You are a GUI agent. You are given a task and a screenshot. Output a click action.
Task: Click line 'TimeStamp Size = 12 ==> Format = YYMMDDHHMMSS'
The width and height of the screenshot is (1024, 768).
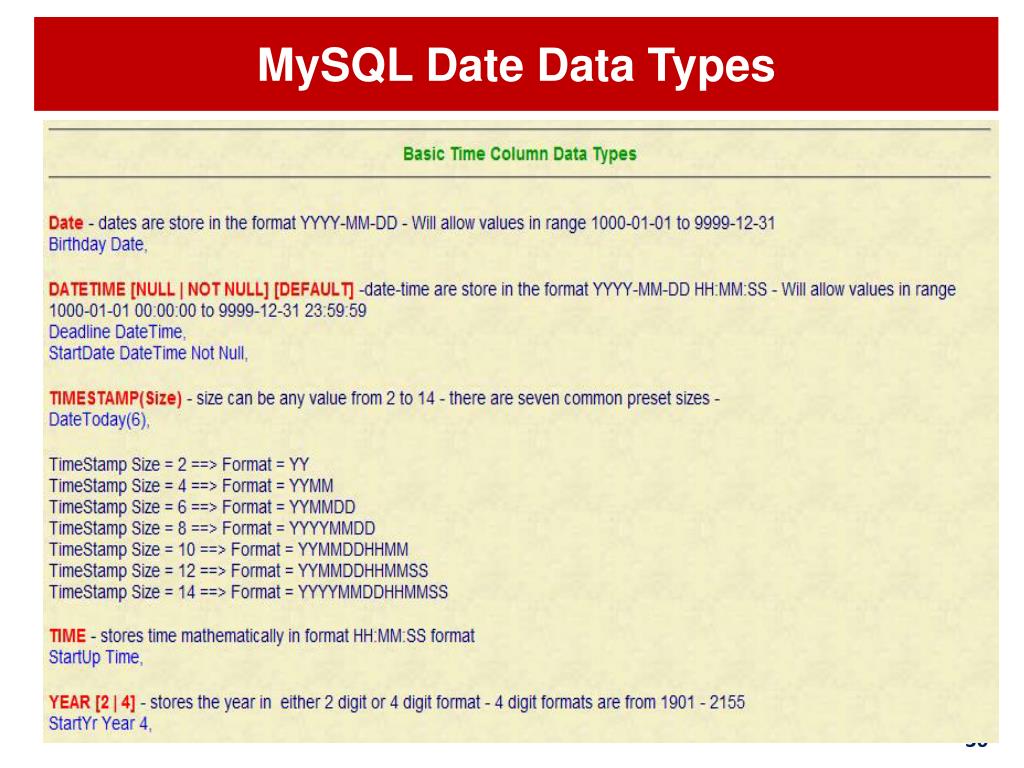pyautogui.click(x=238, y=571)
